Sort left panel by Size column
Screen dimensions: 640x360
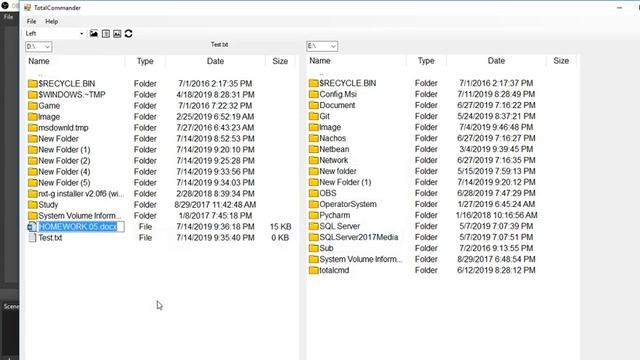(x=280, y=61)
